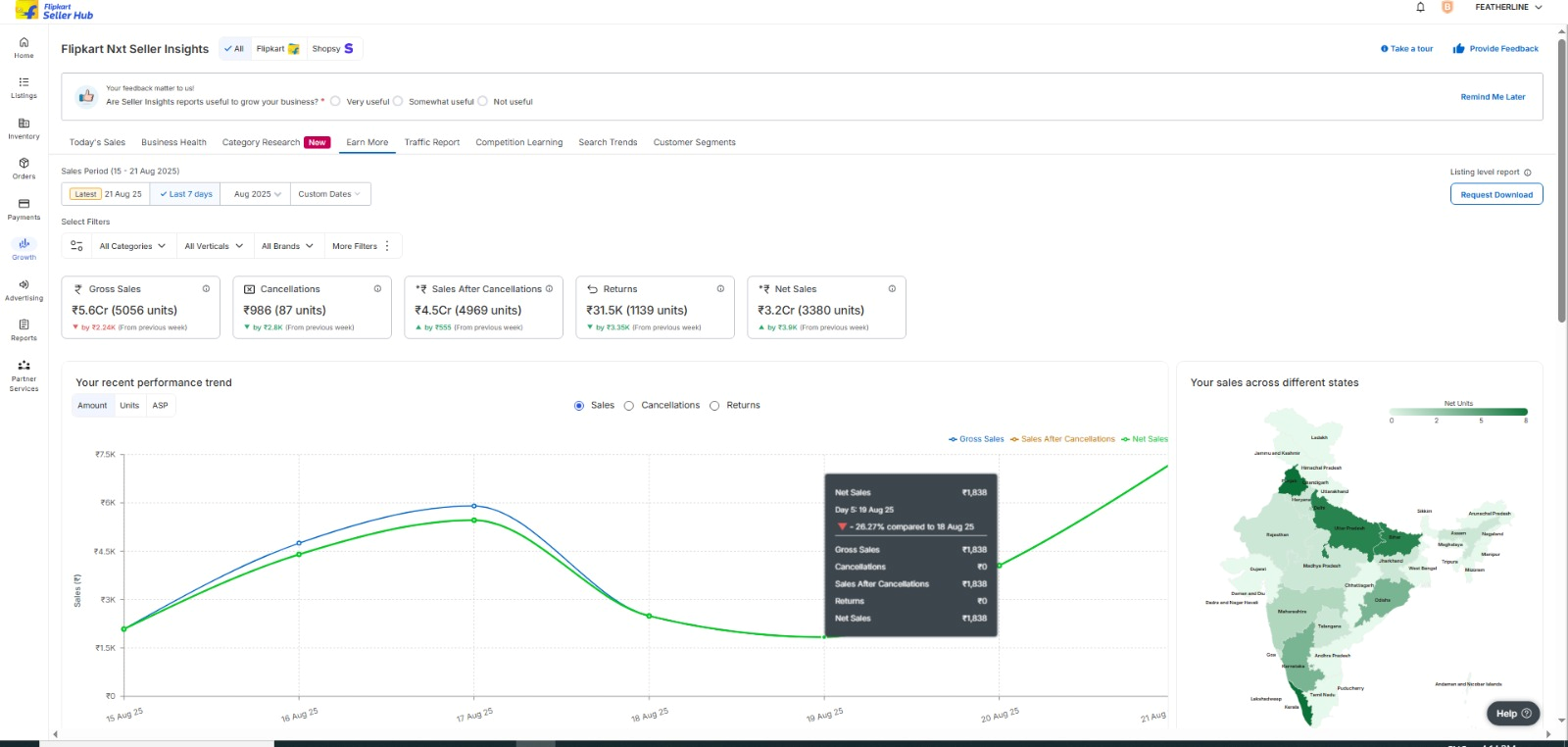
Task: Click the Flipkart Seller Hub logo
Action: coord(55,11)
